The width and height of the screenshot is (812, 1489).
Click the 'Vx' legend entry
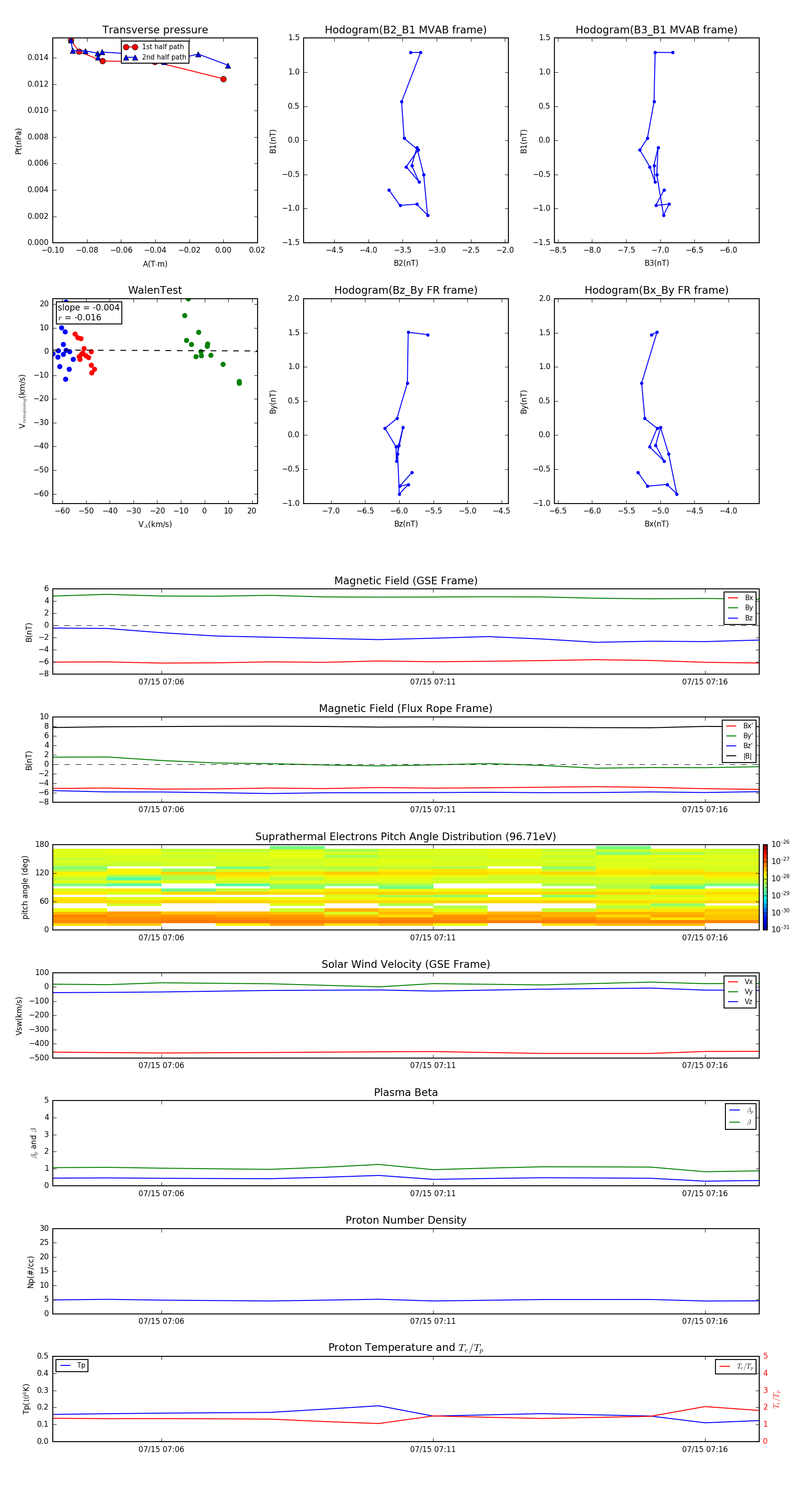tap(740, 981)
